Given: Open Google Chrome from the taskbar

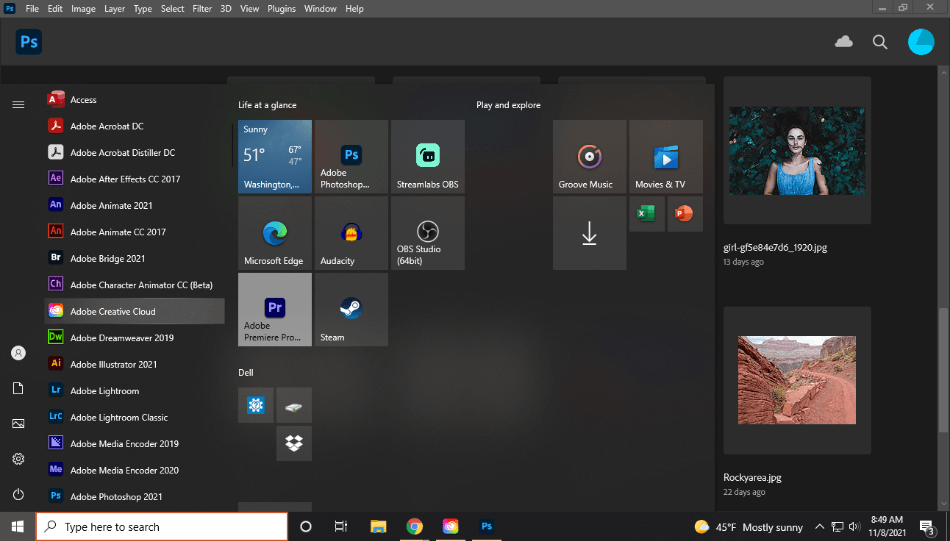Looking at the screenshot, I should [x=414, y=526].
